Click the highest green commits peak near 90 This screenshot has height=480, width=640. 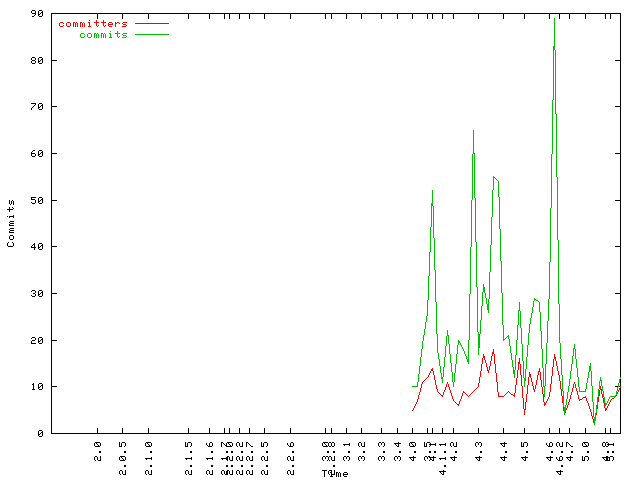pyautogui.click(x=554, y=19)
